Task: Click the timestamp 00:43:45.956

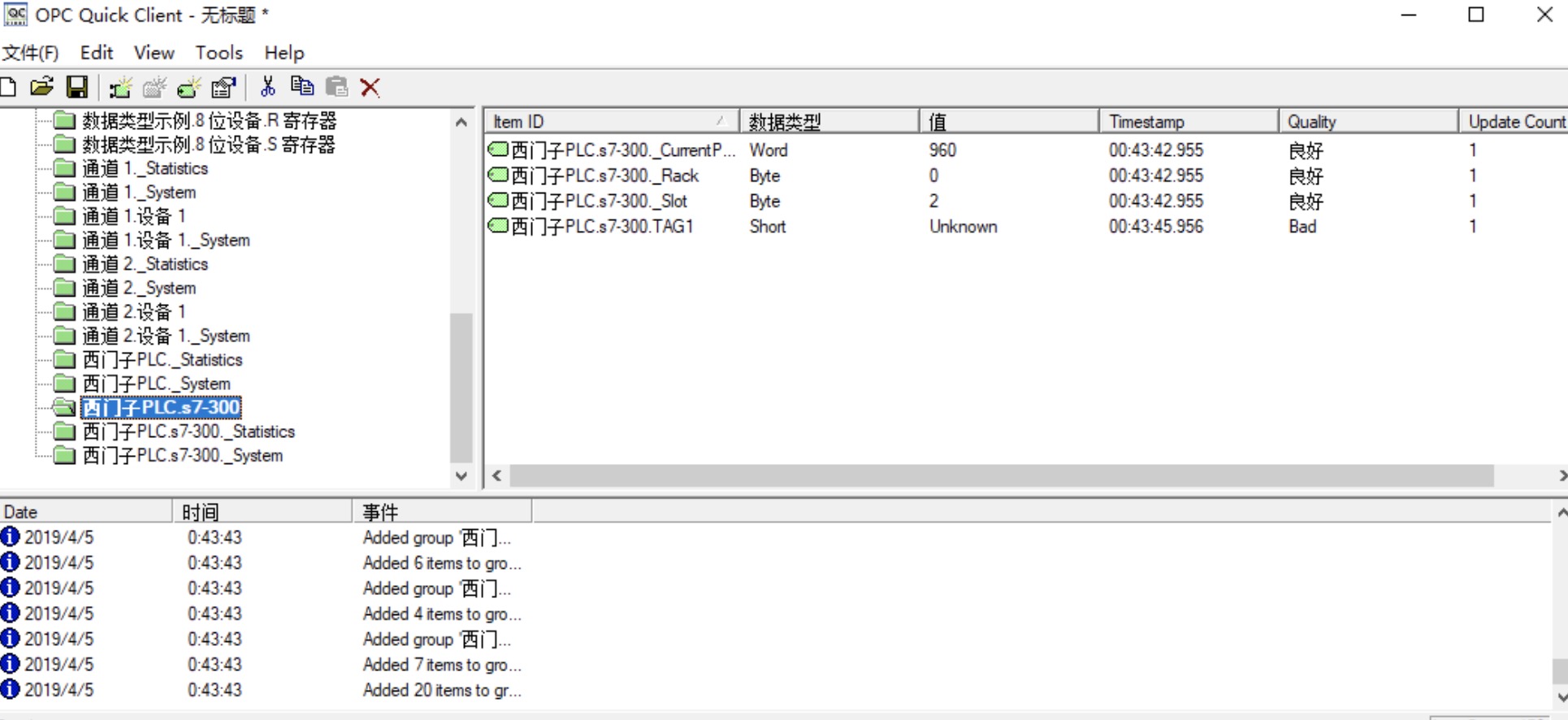Action: (1156, 226)
